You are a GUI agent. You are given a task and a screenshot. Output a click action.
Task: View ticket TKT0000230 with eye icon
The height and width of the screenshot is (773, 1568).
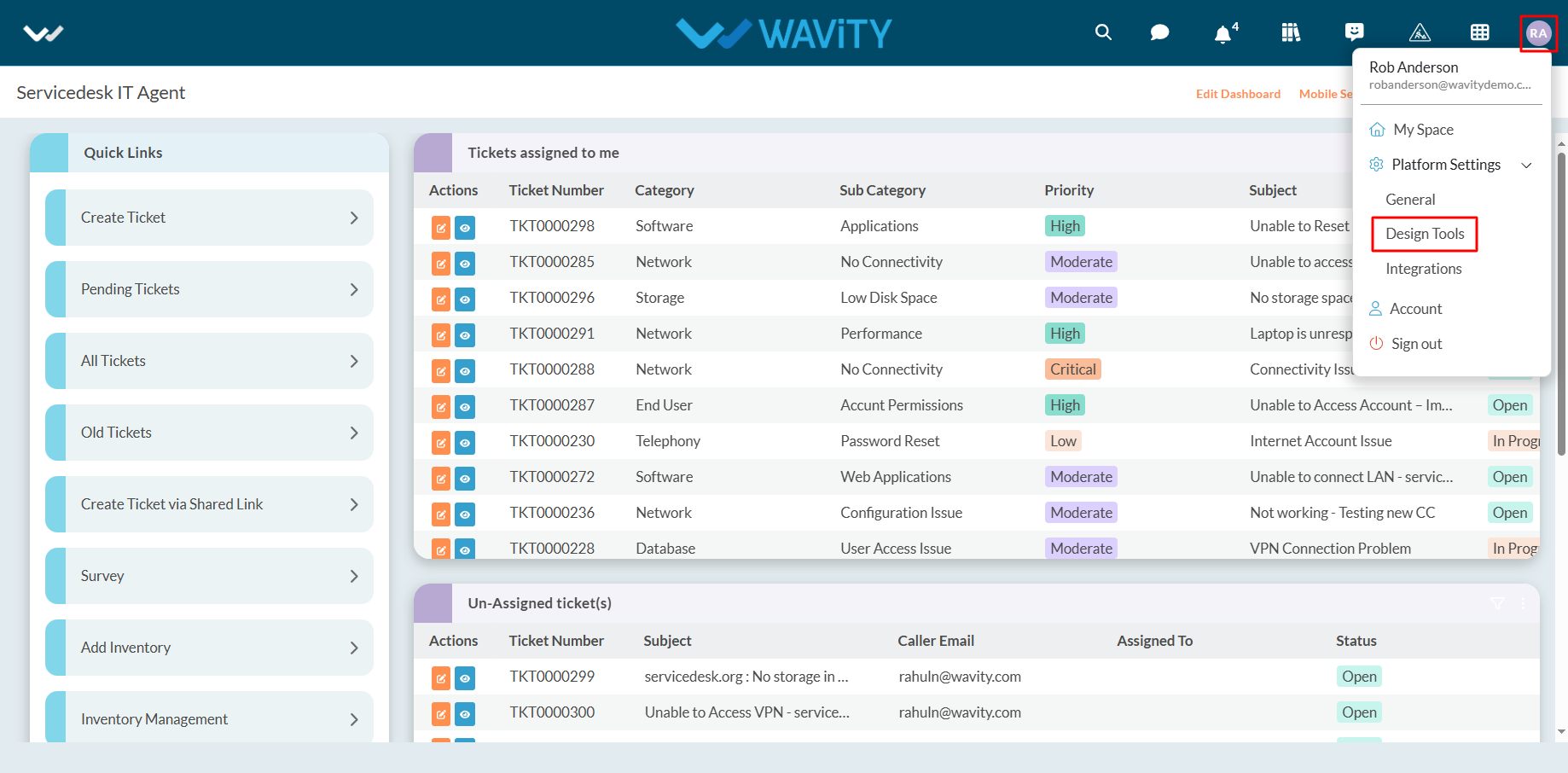(x=465, y=443)
